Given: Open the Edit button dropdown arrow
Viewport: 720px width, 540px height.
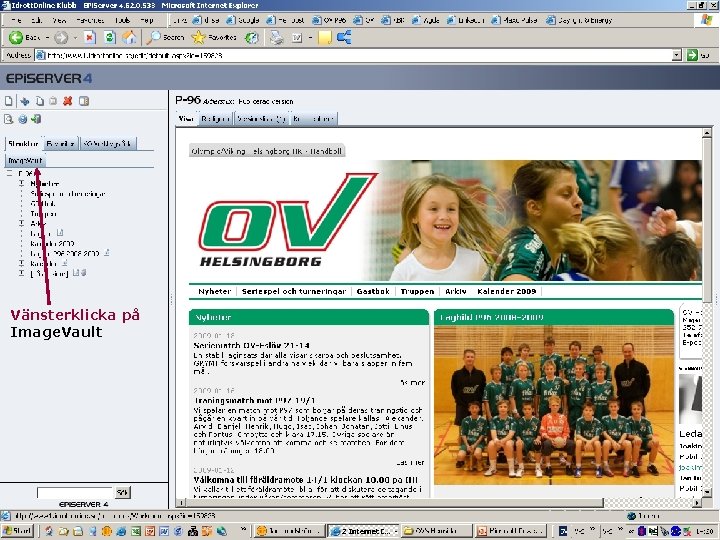Looking at the screenshot, I should point(310,38).
